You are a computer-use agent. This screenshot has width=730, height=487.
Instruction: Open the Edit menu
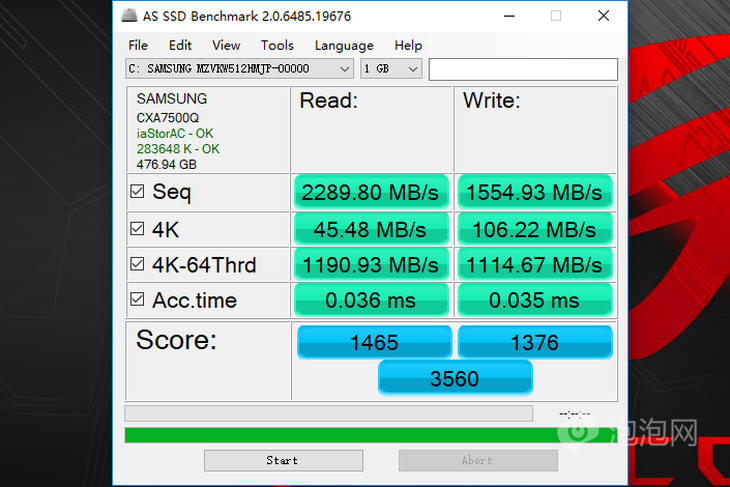(x=180, y=45)
